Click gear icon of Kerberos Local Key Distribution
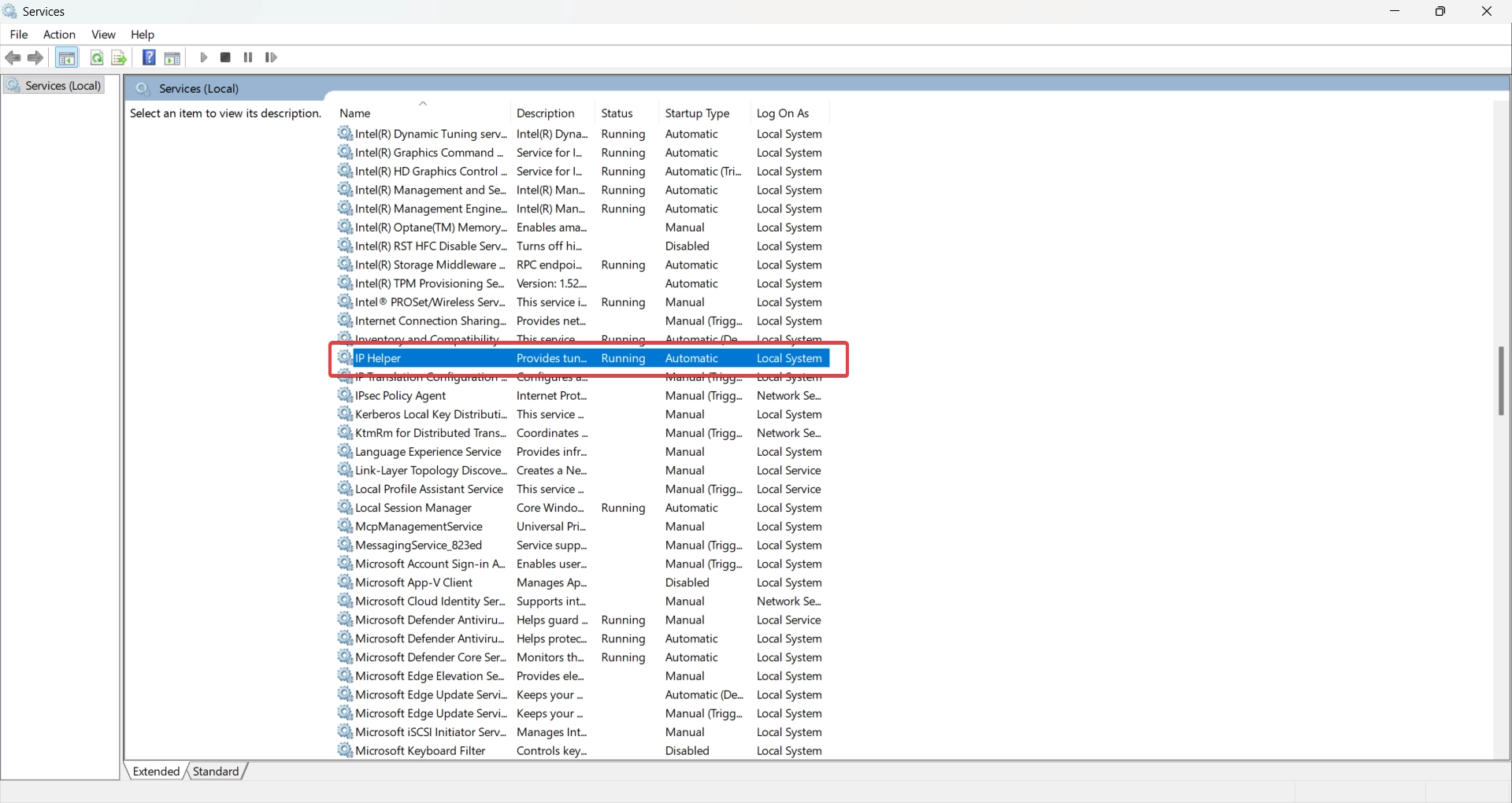Image resolution: width=1512 pixels, height=803 pixels. tap(345, 413)
